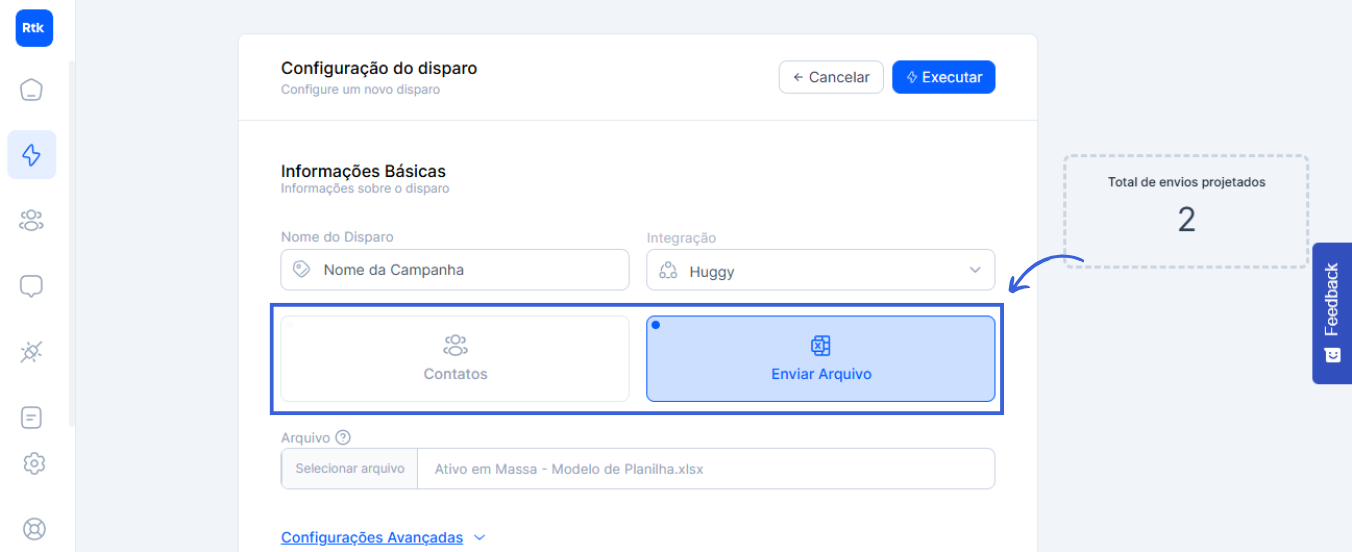1352x552 pixels.
Task: Click the Rtk logo in sidebar
Action: pos(34,28)
